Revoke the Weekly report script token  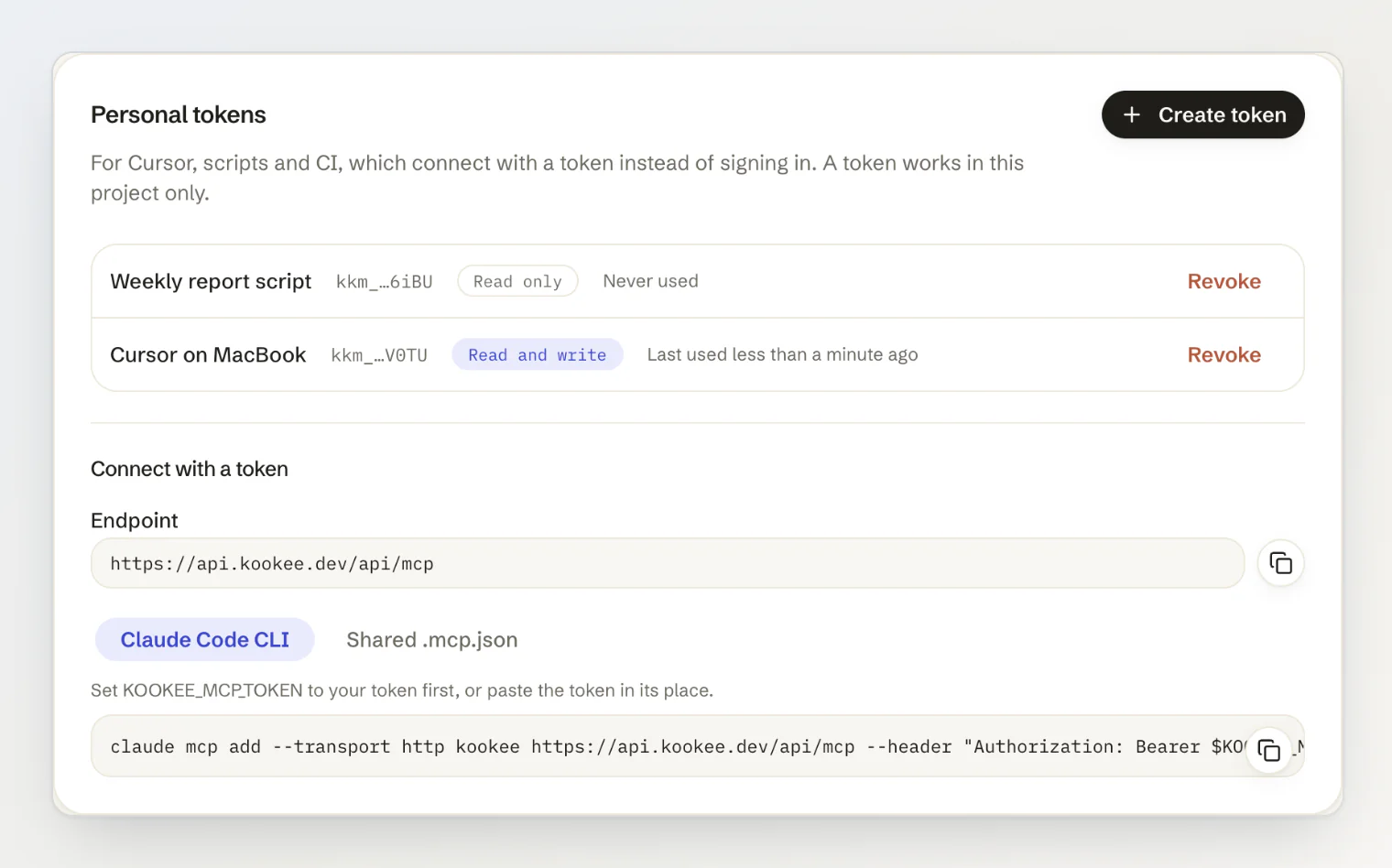pos(1223,281)
